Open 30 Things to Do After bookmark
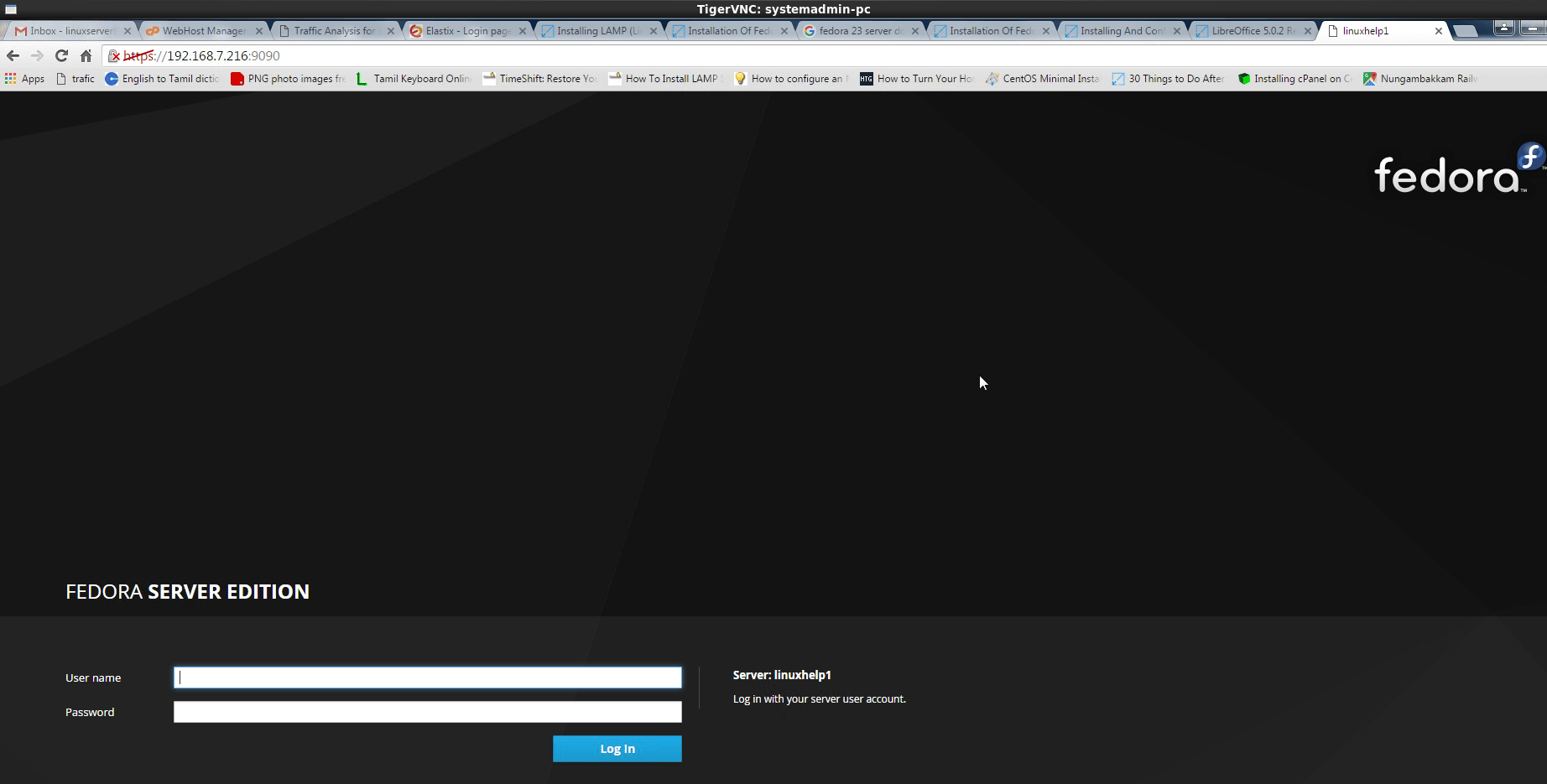Screen dimensions: 1547x784 tap(1169, 79)
